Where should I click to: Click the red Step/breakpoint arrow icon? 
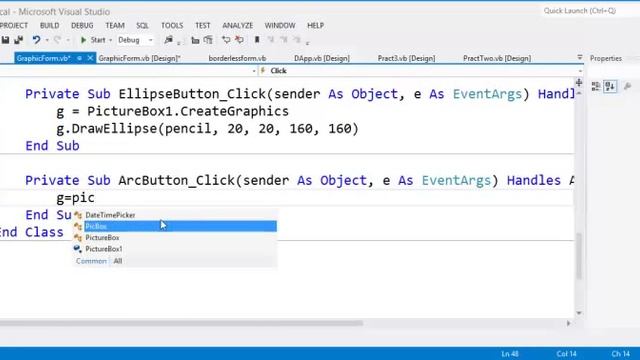[x=240, y=40]
